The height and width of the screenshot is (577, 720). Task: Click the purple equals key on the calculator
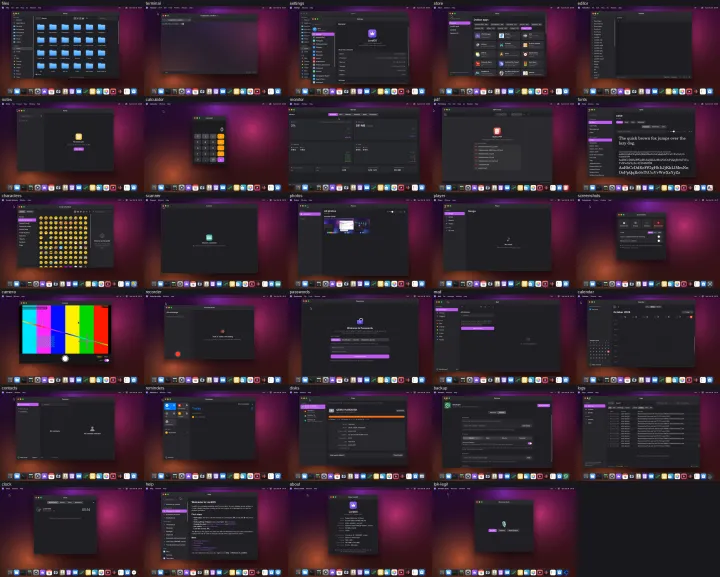click(x=221, y=160)
